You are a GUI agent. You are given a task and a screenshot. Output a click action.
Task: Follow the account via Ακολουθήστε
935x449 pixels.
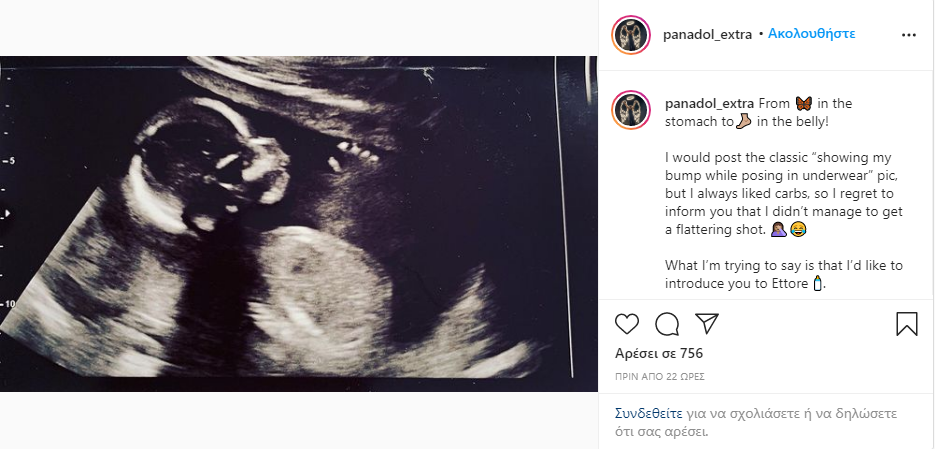tap(811, 34)
